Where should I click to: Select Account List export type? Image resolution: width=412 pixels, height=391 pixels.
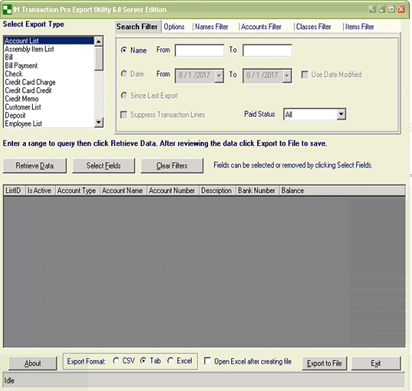coord(49,41)
